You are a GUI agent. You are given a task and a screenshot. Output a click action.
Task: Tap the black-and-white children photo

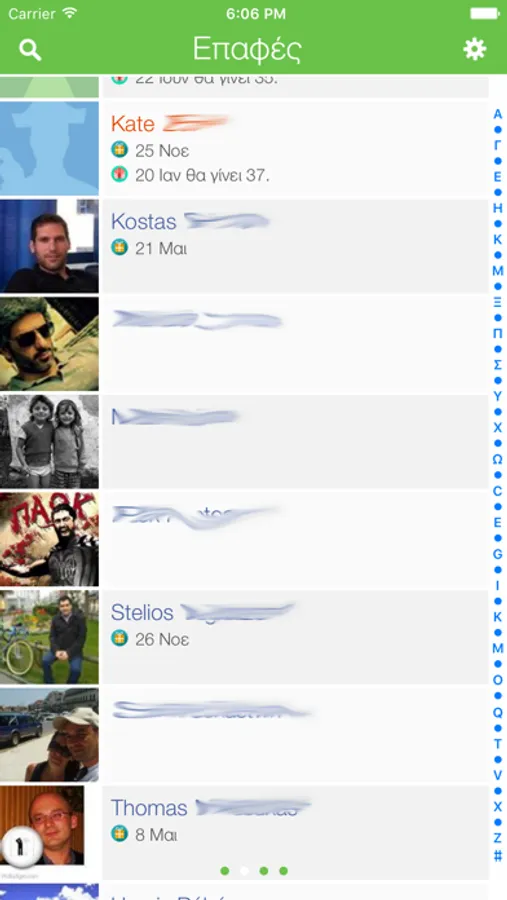49,441
